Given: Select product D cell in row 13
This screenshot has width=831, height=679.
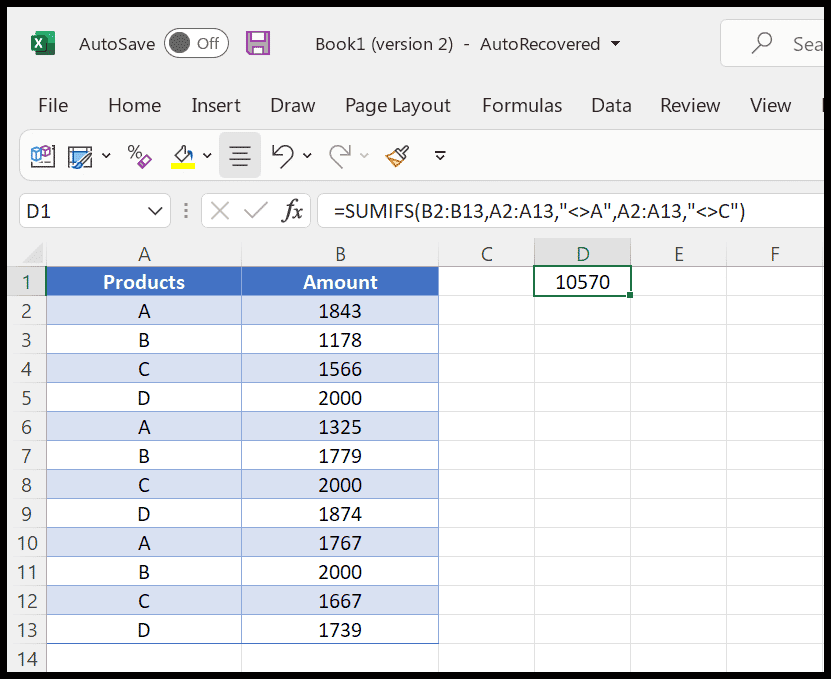Looking at the screenshot, I should tap(144, 630).
